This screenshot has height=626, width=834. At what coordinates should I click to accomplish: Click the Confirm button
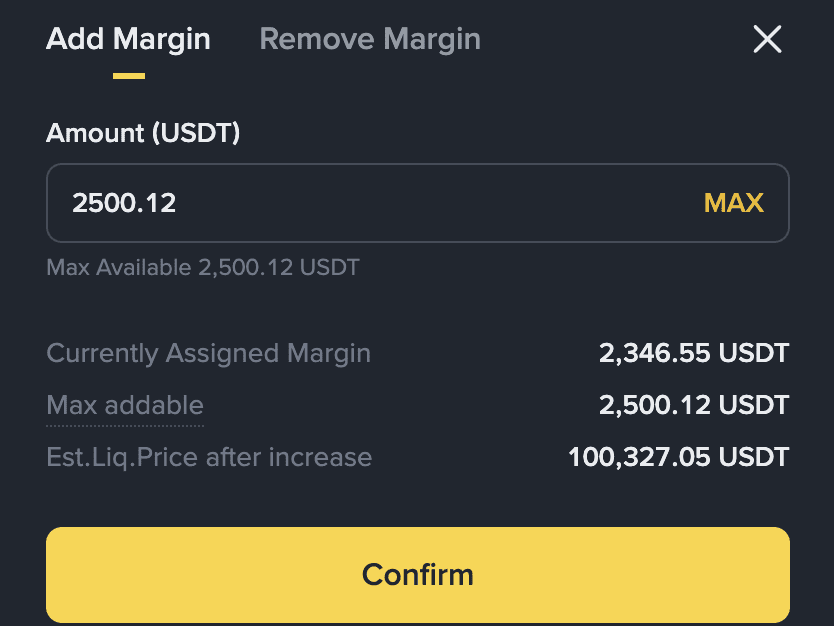point(418,575)
